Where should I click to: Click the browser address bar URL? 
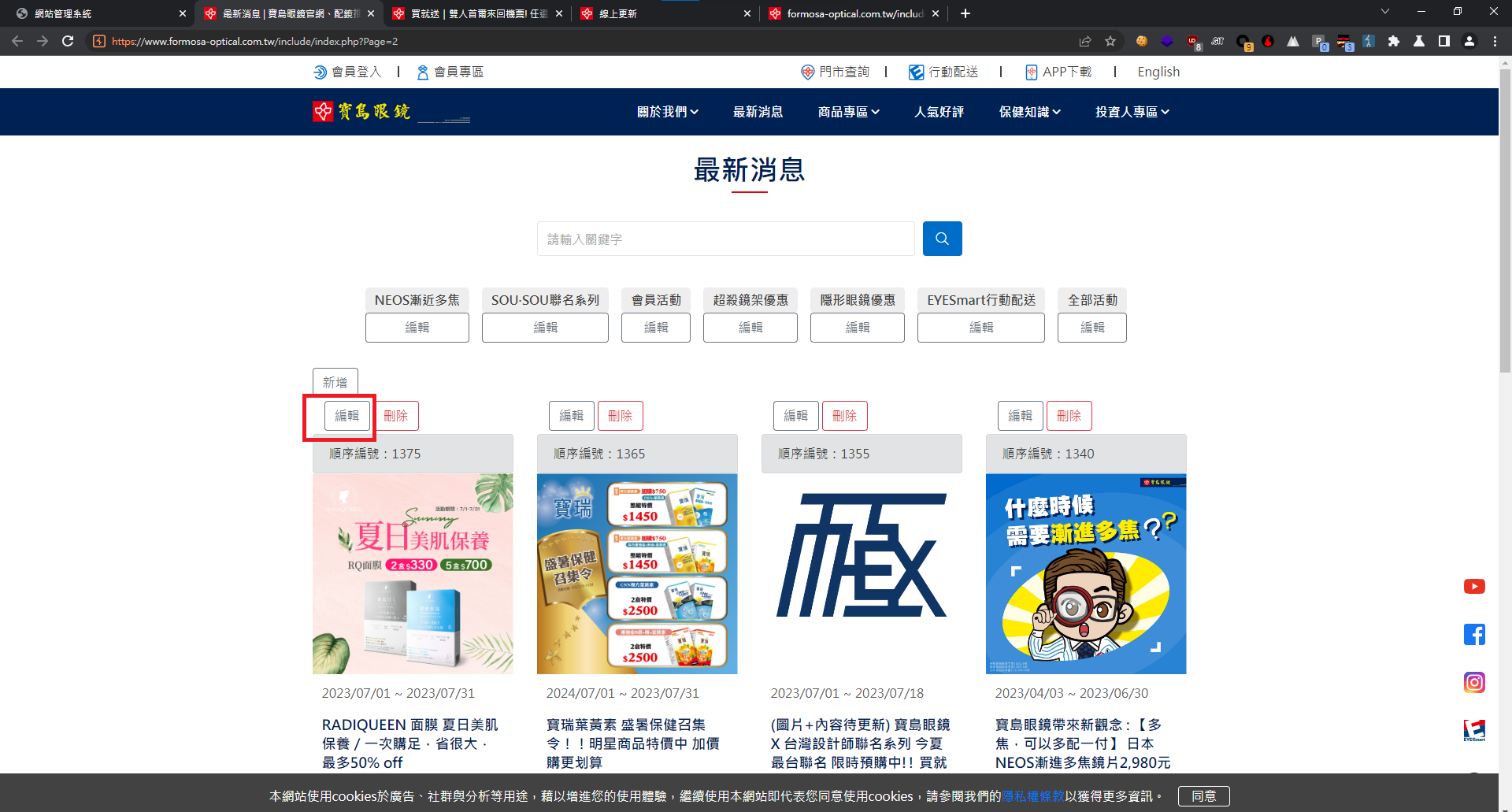(255, 41)
